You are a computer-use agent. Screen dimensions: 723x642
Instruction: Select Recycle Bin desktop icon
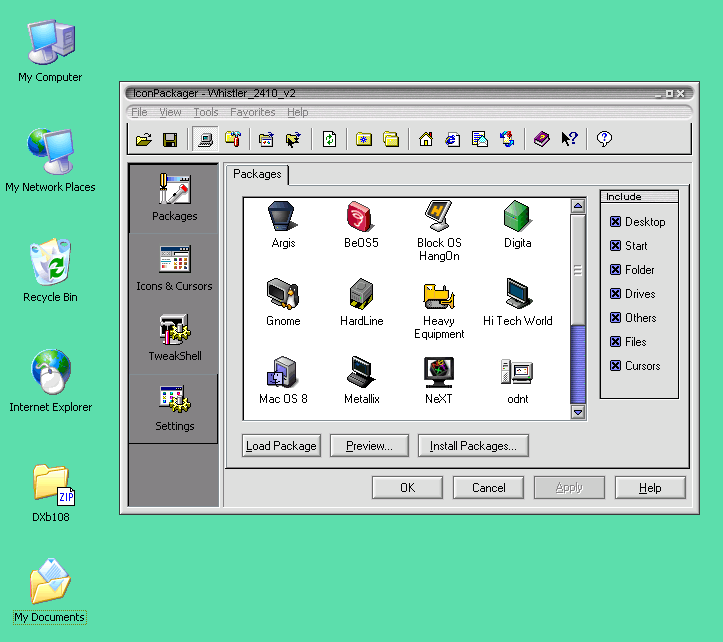(50, 271)
